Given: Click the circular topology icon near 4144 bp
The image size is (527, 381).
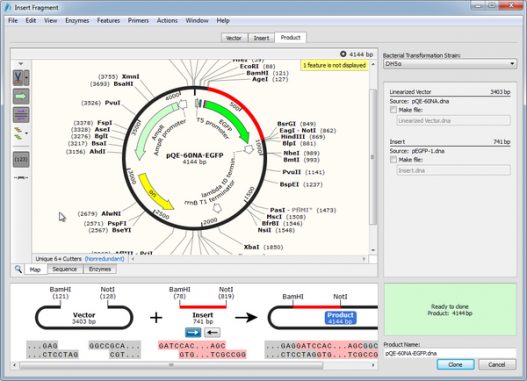Looking at the screenshot, I should coord(343,54).
